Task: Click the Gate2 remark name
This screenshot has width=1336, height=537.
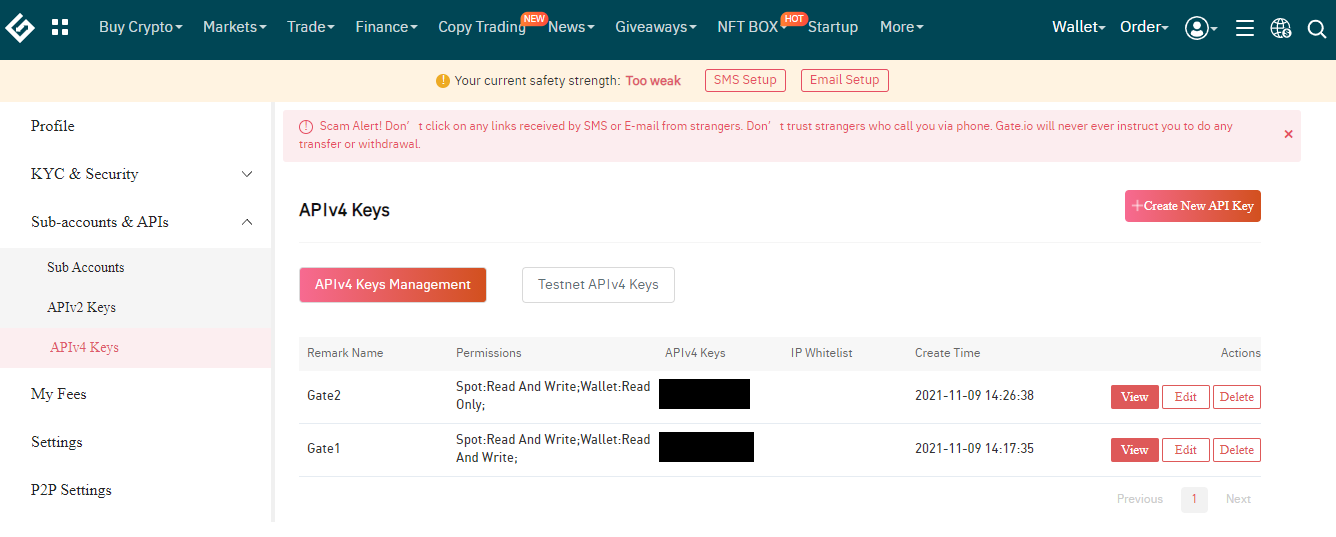Action: coord(324,396)
